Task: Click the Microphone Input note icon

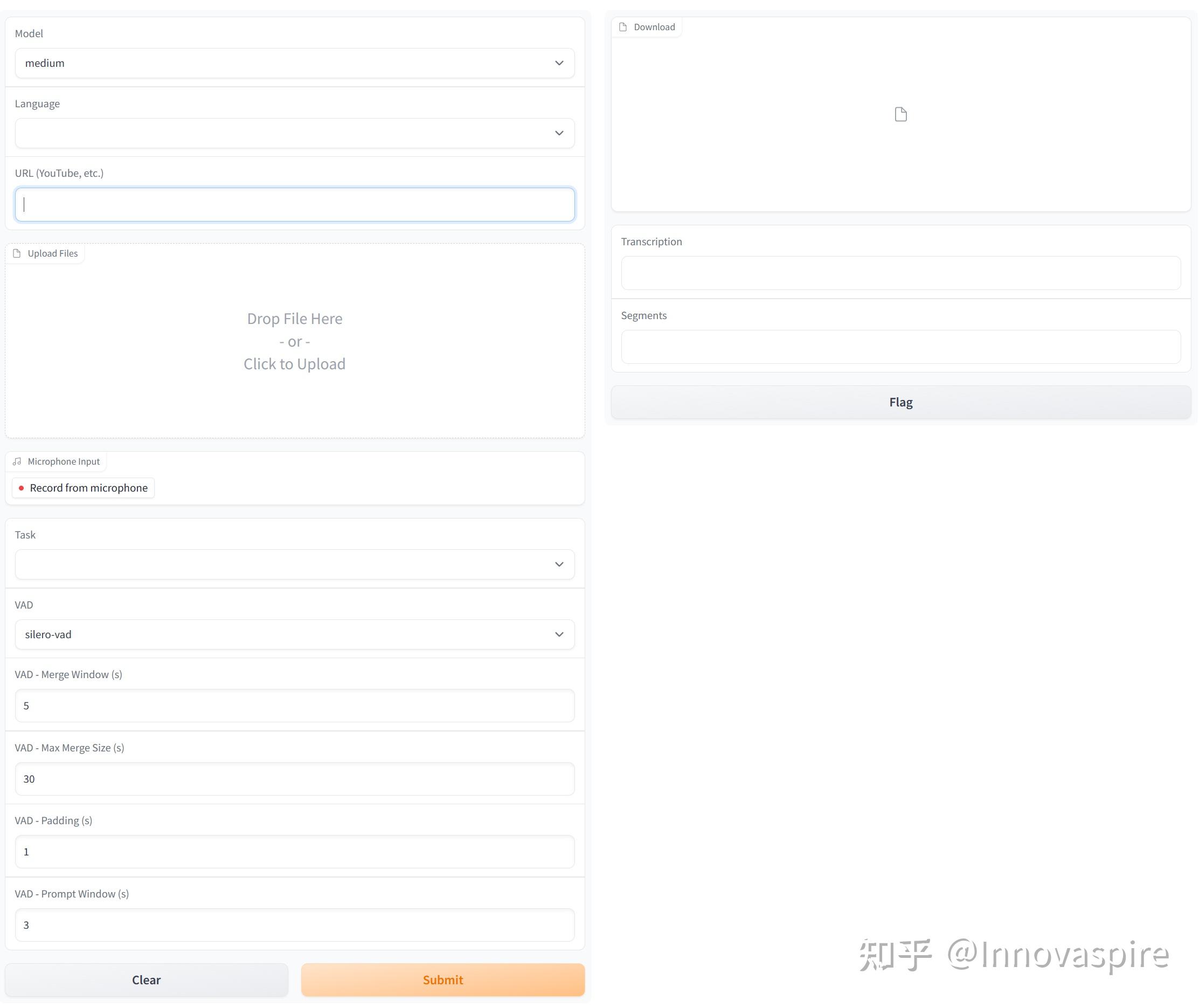Action: pos(17,461)
